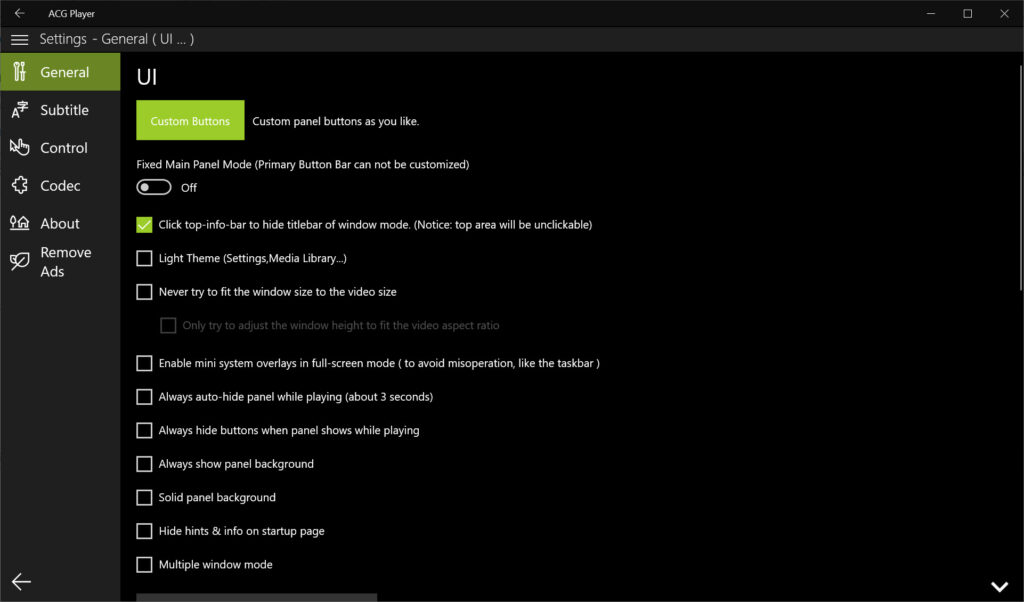Switch to Control settings
The width and height of the screenshot is (1024, 602).
click(x=60, y=148)
